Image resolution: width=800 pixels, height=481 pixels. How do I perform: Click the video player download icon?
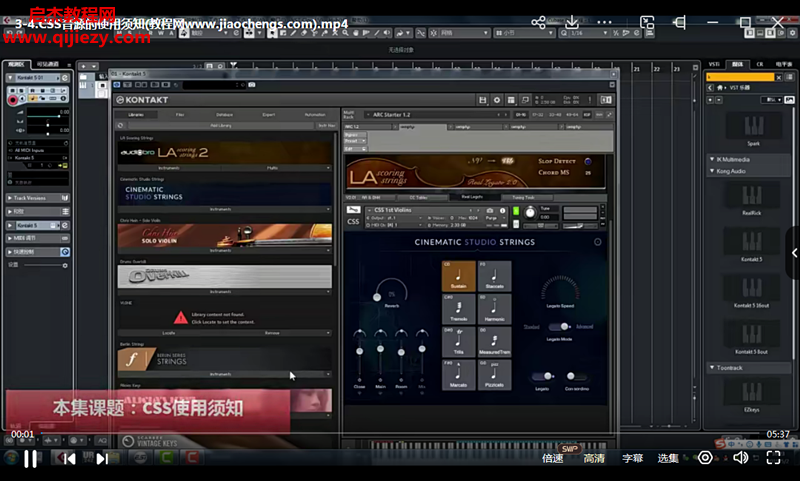pos(572,22)
